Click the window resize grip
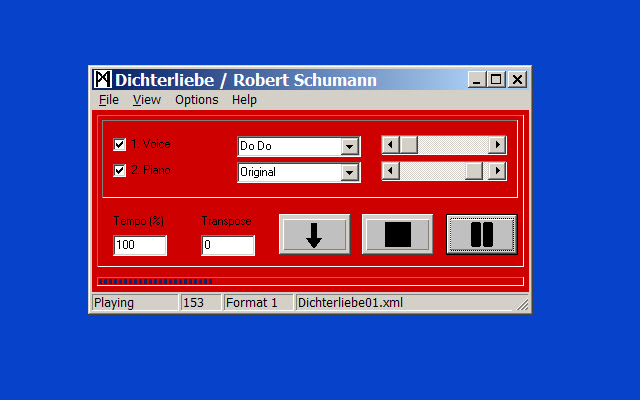This screenshot has height=400, width=640. click(x=522, y=304)
